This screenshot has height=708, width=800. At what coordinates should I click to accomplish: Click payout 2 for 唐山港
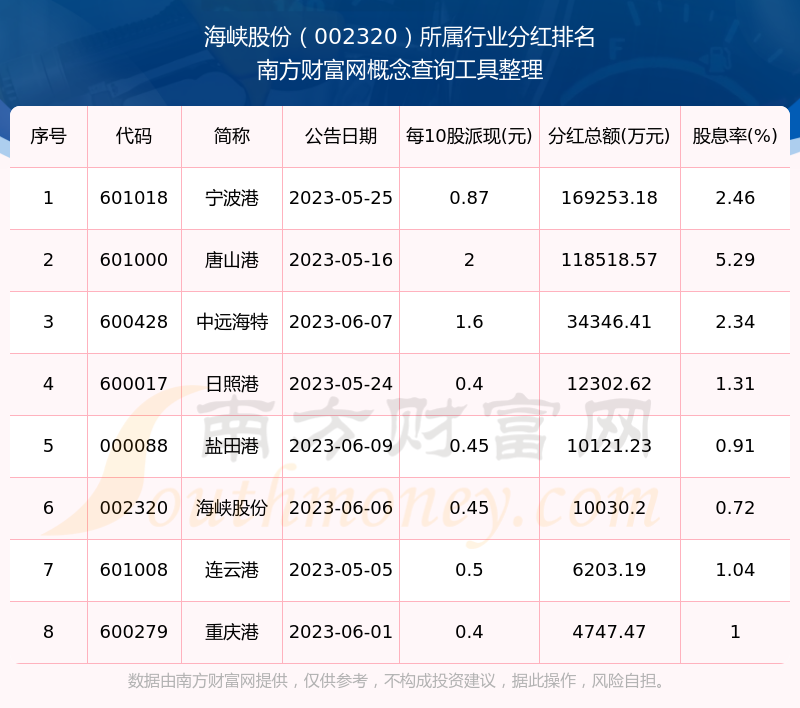click(x=469, y=260)
